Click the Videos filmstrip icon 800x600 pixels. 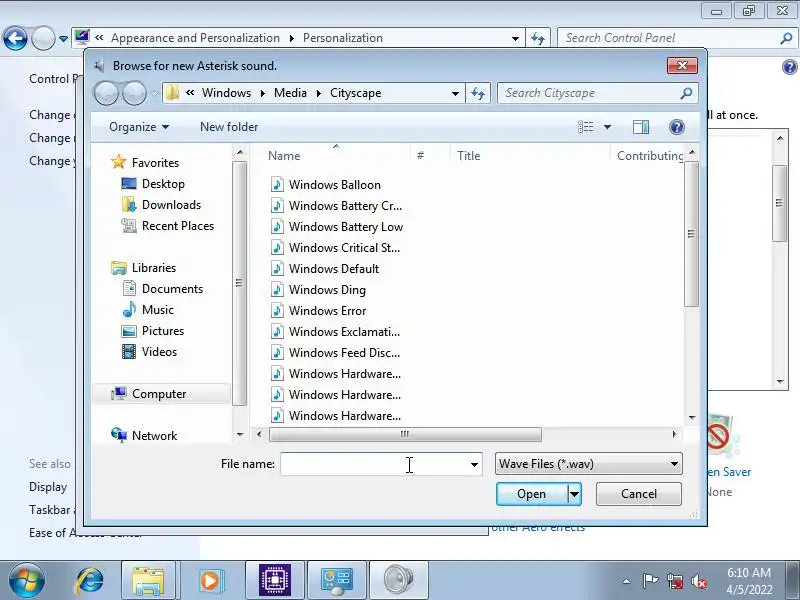[x=129, y=352]
